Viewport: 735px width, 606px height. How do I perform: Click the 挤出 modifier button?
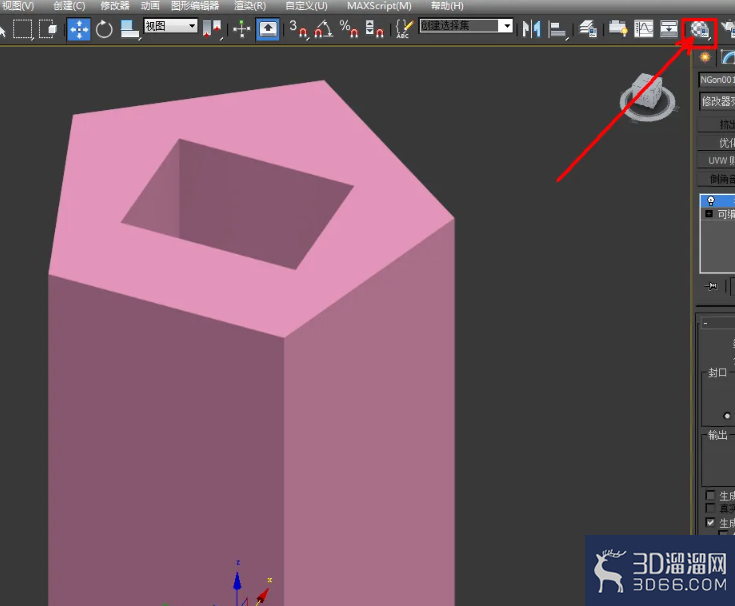click(716, 124)
